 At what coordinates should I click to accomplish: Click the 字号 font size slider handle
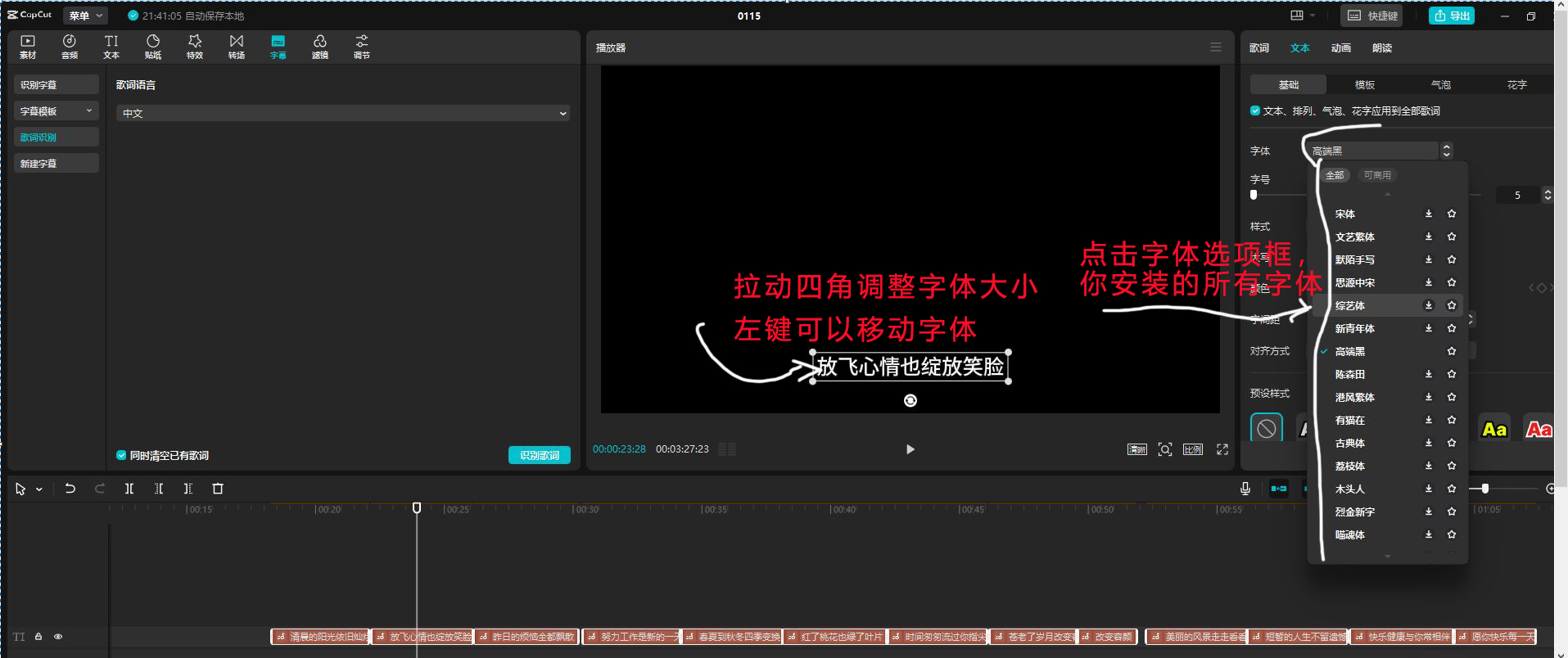[x=1254, y=195]
